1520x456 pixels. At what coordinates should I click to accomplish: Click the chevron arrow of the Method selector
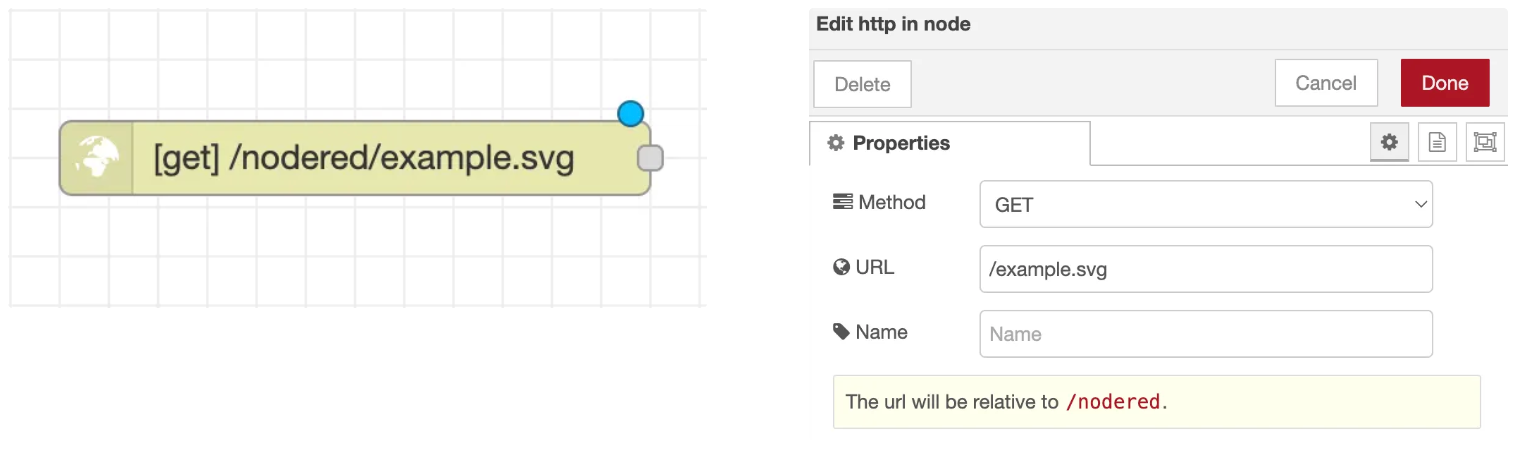click(1420, 204)
